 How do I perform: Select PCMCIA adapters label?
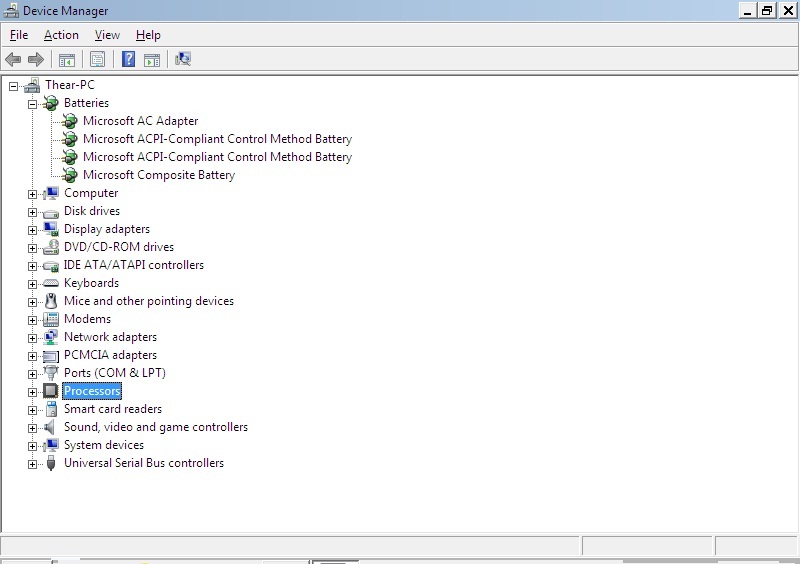110,355
